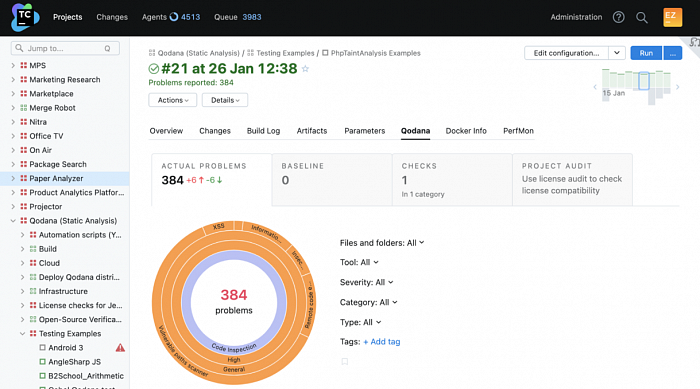Click the blue Run button
700x389 pixels.
646,53
